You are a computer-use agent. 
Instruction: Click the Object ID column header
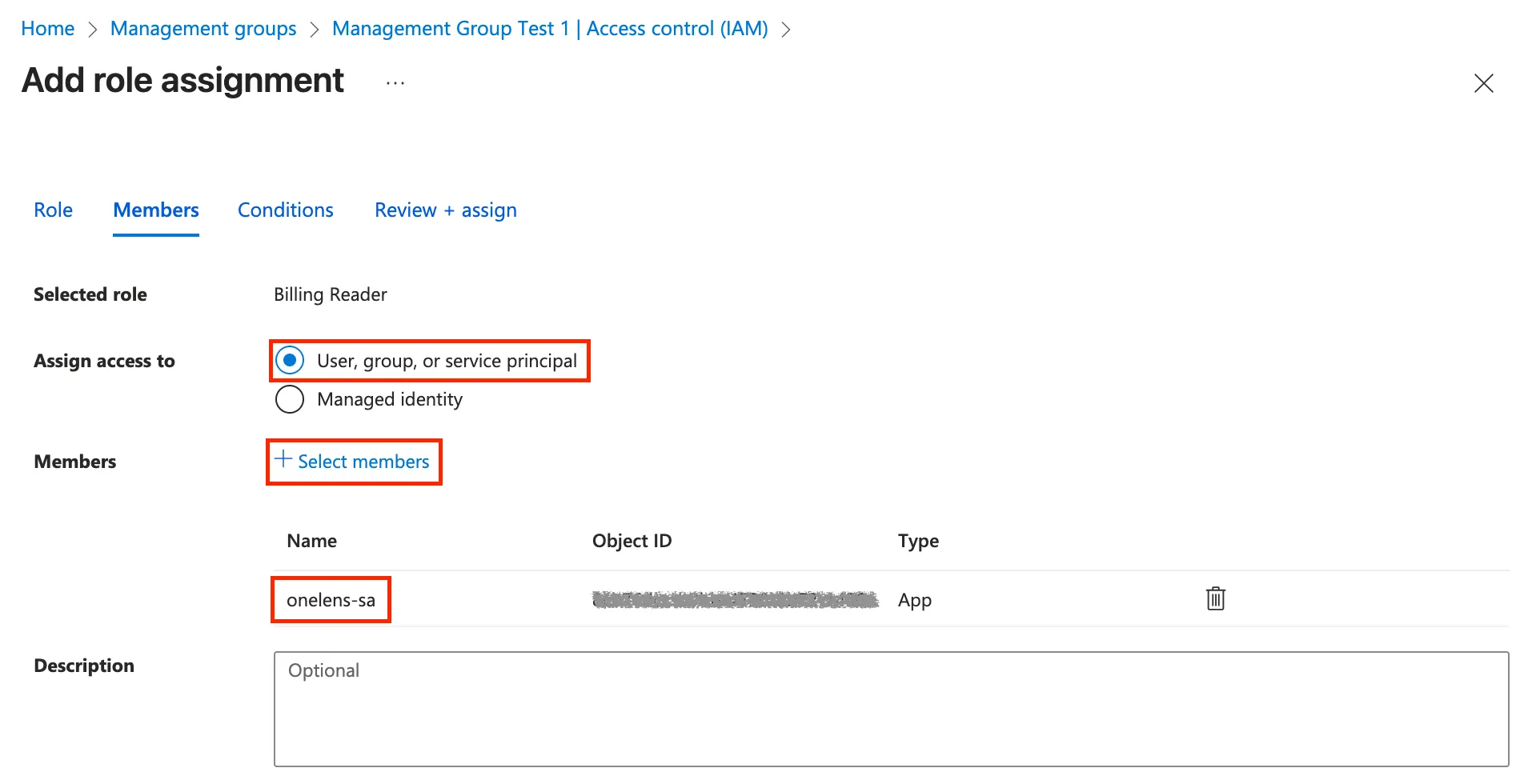(632, 541)
